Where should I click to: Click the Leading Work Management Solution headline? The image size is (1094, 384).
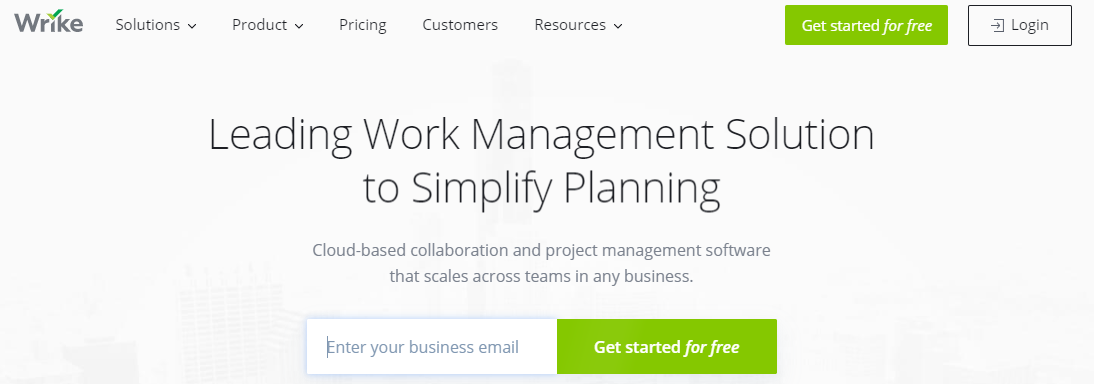click(x=541, y=135)
